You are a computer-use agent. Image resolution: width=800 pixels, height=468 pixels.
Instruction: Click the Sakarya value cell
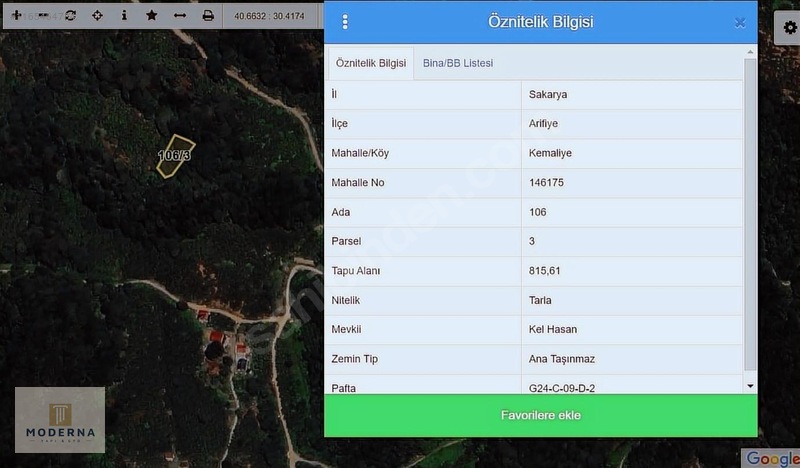[632, 94]
